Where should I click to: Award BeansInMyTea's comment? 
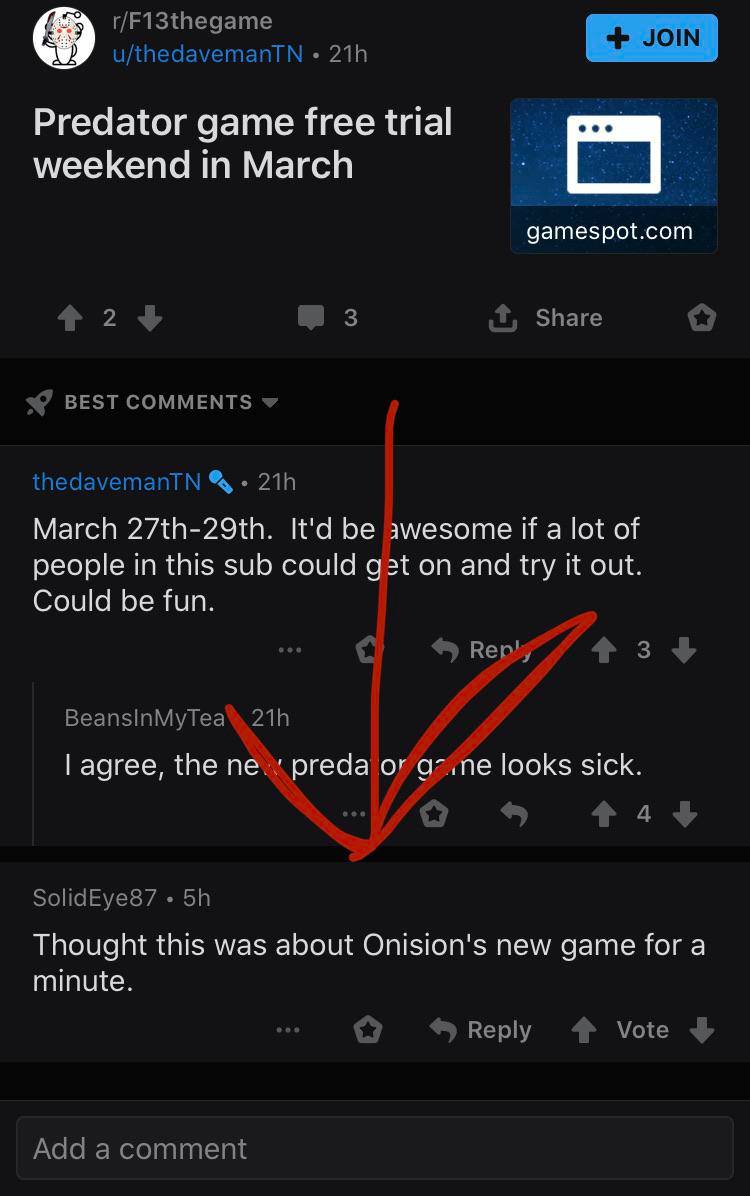[x=433, y=815]
